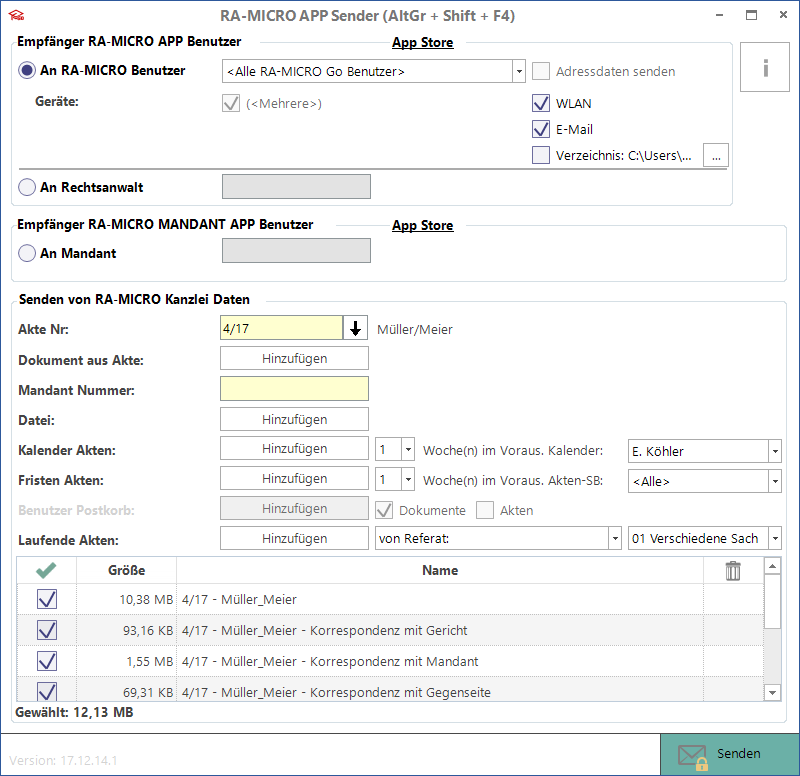Uncheck the Korrespondenz mit Gegenseite row checkbox

(47, 691)
